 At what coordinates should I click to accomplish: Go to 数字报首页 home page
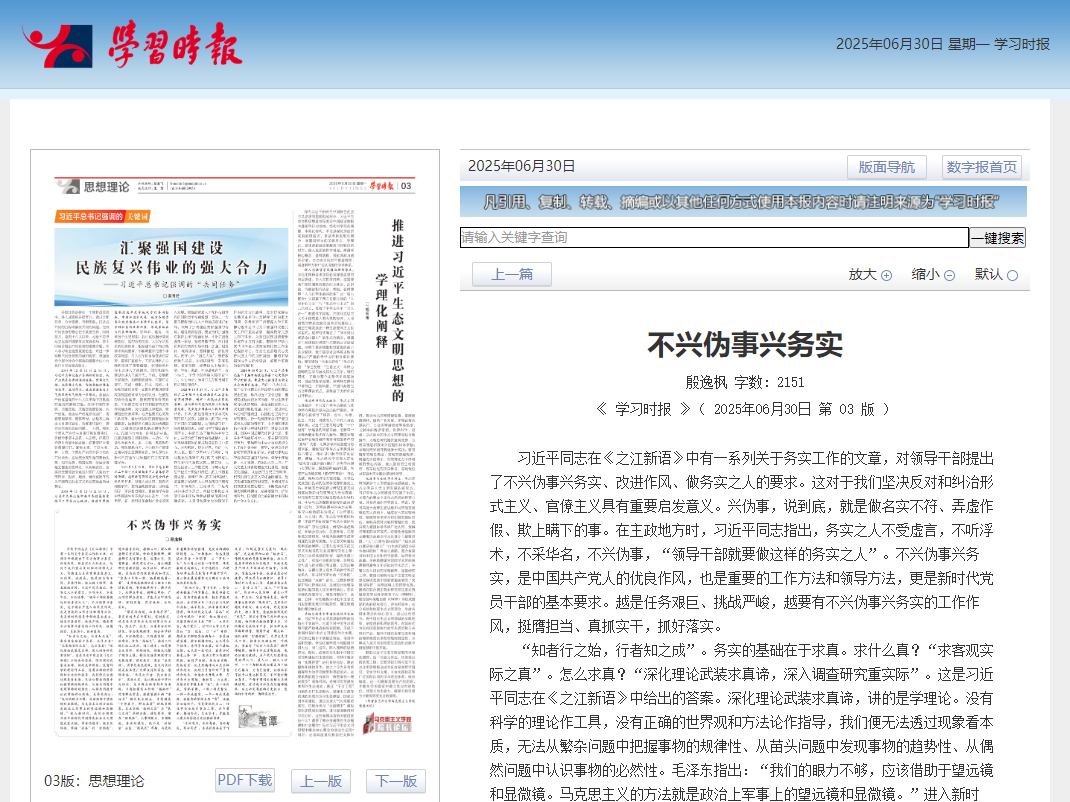[x=981, y=167]
